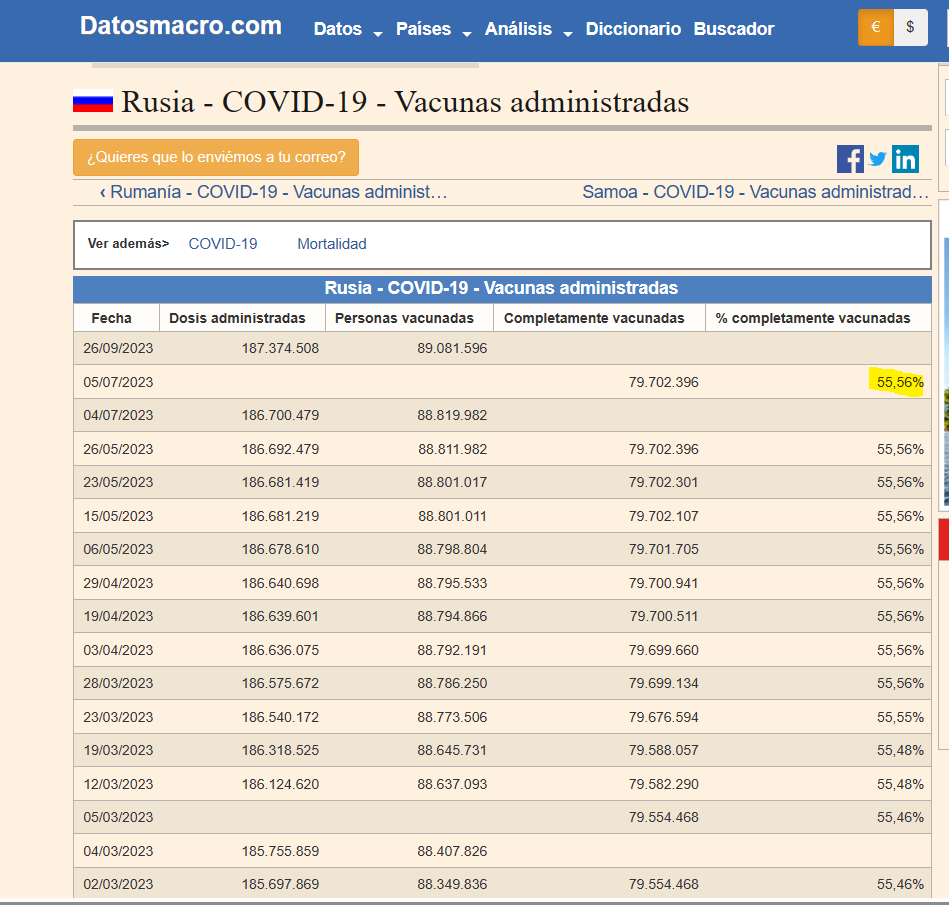Select the value 88.637.093
Viewport: 949px width, 905px height.
click(x=452, y=785)
